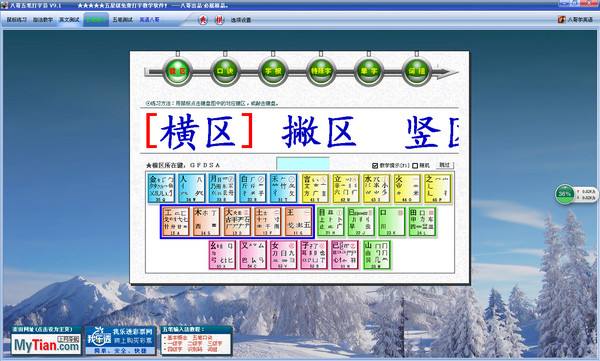The image size is (600, 361).
Task: Click the 田 green key tile
Action: [x=422, y=222]
